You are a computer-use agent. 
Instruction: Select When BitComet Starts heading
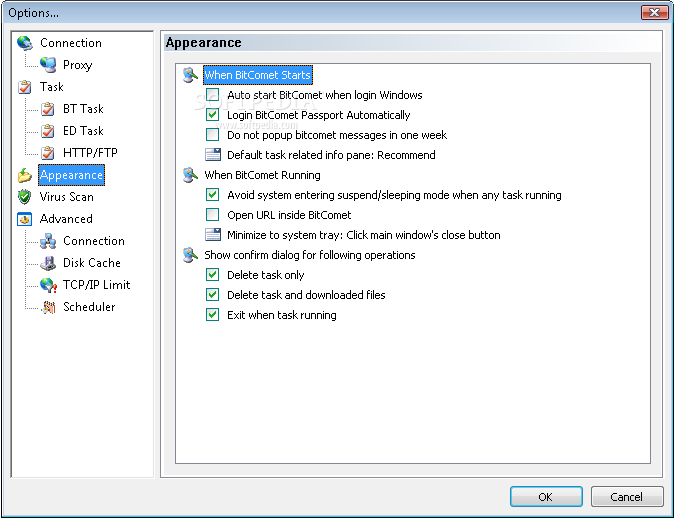(257, 75)
